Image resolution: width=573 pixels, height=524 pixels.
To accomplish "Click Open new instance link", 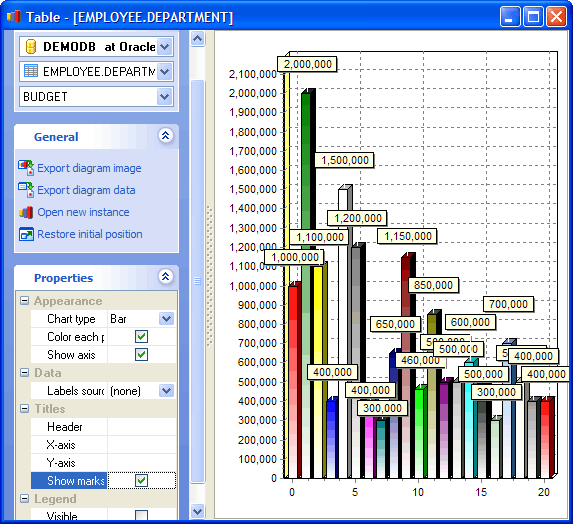I will coord(83,212).
